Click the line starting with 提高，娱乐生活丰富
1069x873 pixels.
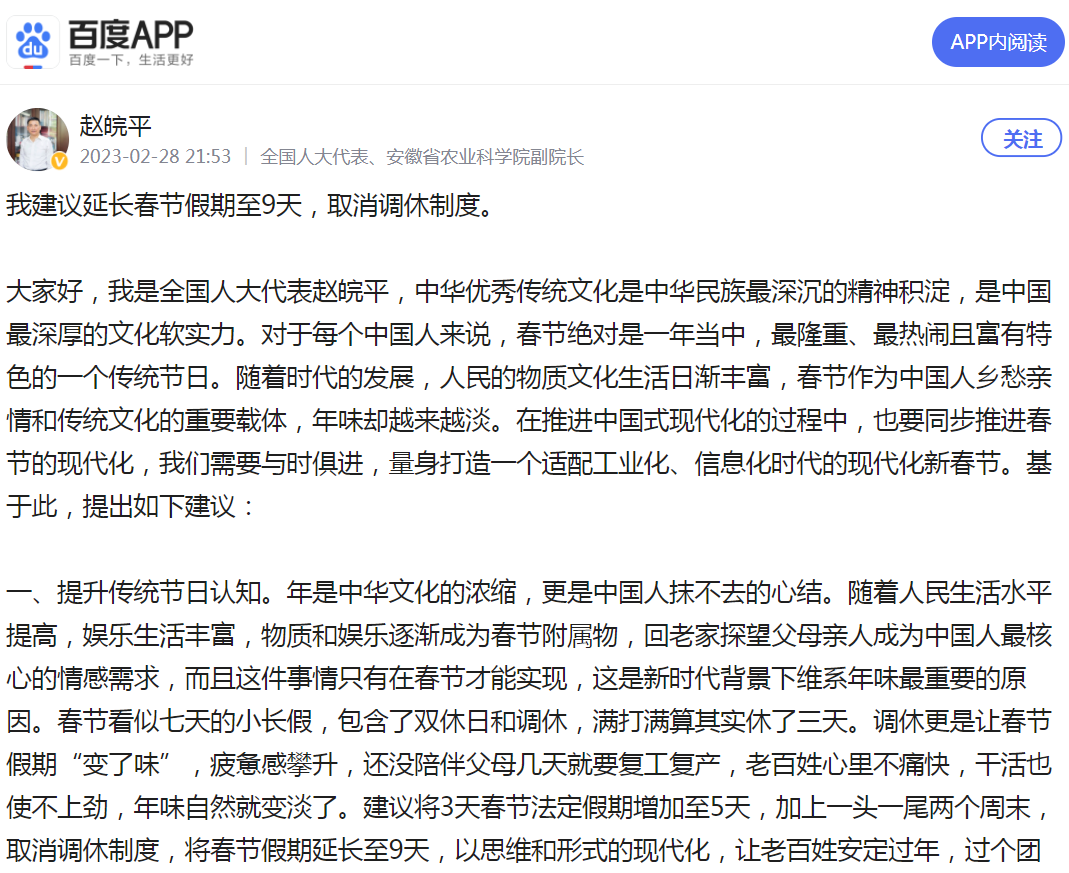pos(528,635)
